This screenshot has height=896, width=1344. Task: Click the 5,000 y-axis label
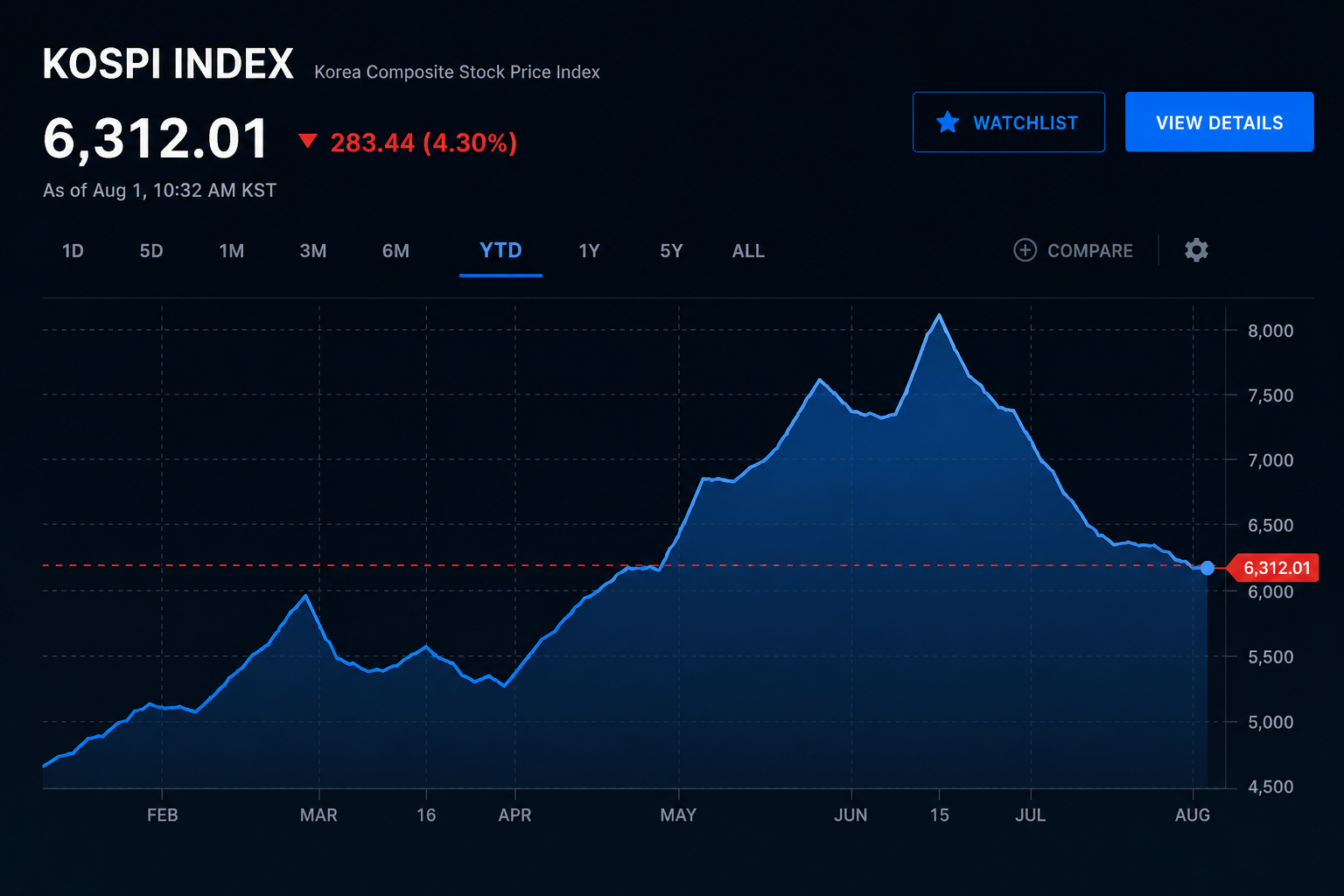point(1270,723)
